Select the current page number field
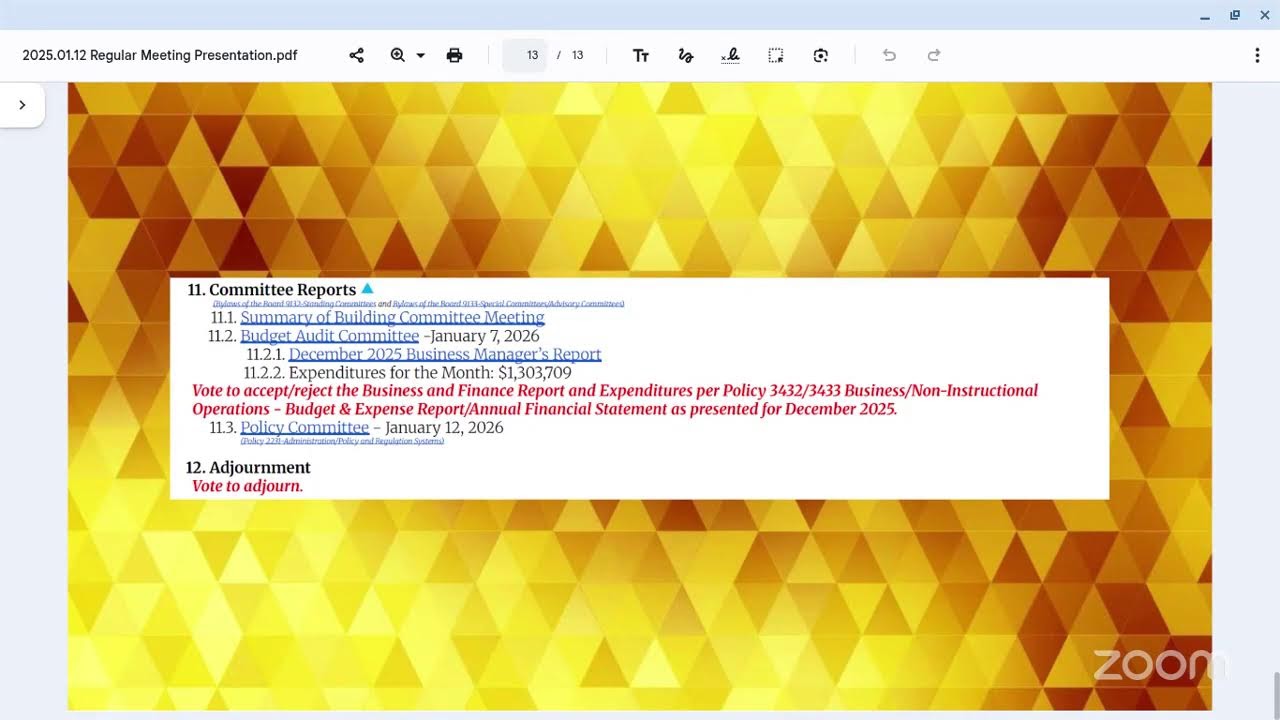The height and width of the screenshot is (720, 1280). (x=525, y=55)
